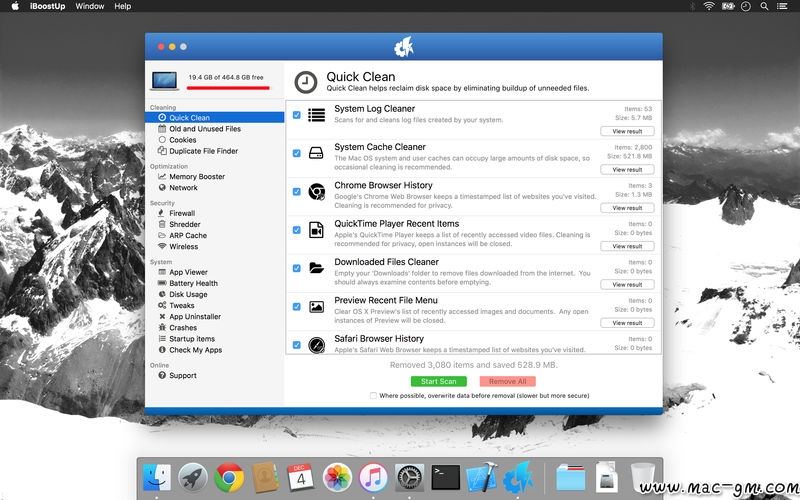Click the System Cache Cleaner drive icon

coord(316,153)
